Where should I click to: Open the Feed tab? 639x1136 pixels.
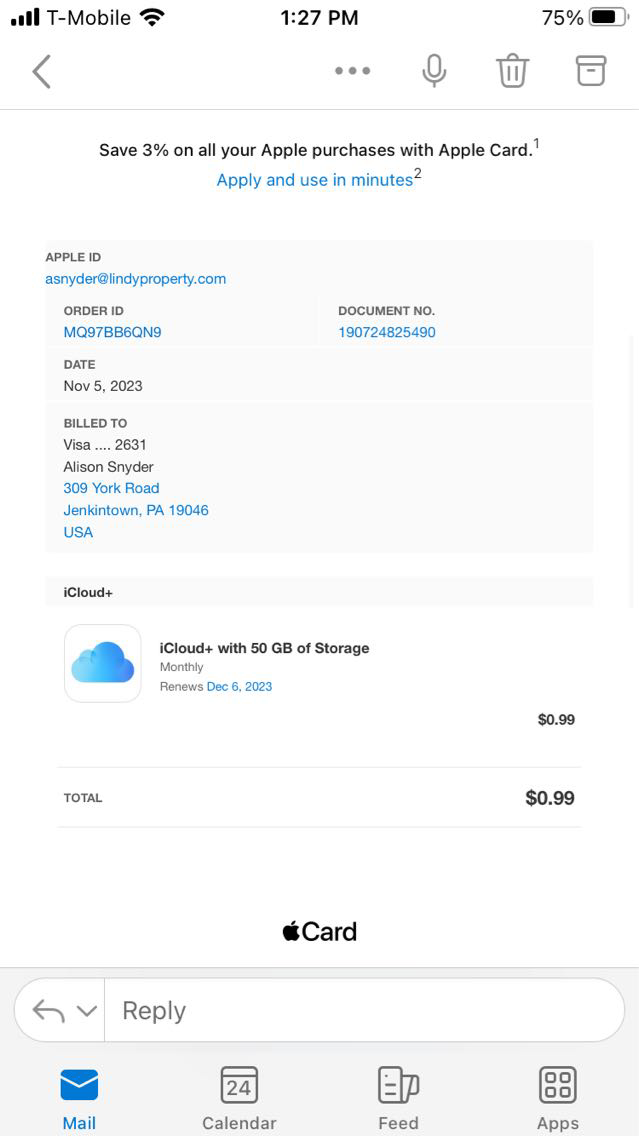pos(398,1097)
